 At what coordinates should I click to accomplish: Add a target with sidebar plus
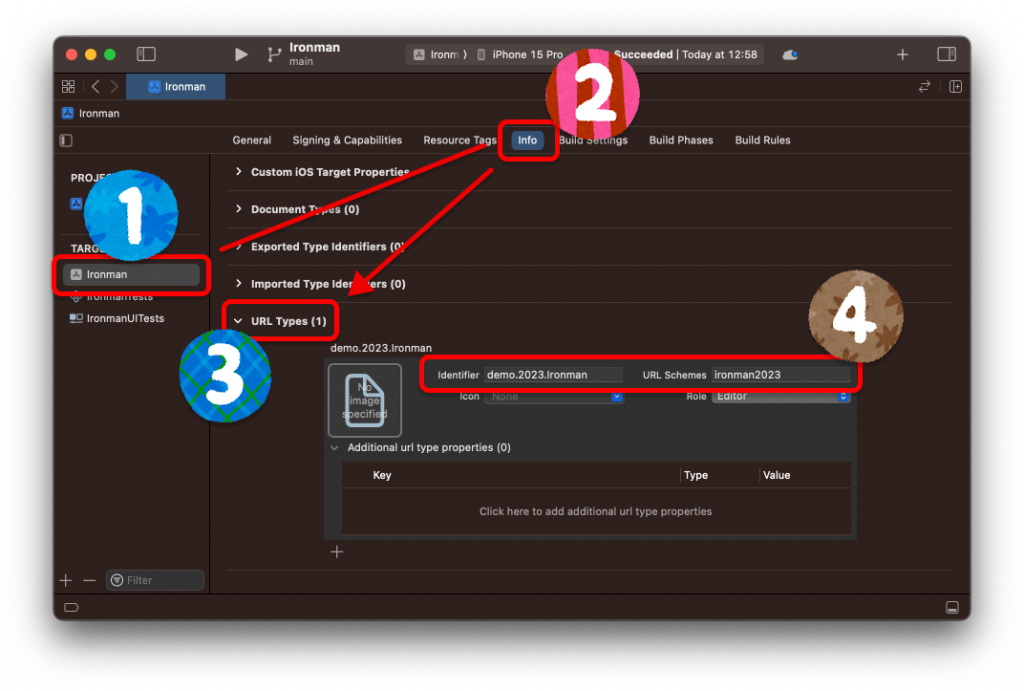point(65,580)
